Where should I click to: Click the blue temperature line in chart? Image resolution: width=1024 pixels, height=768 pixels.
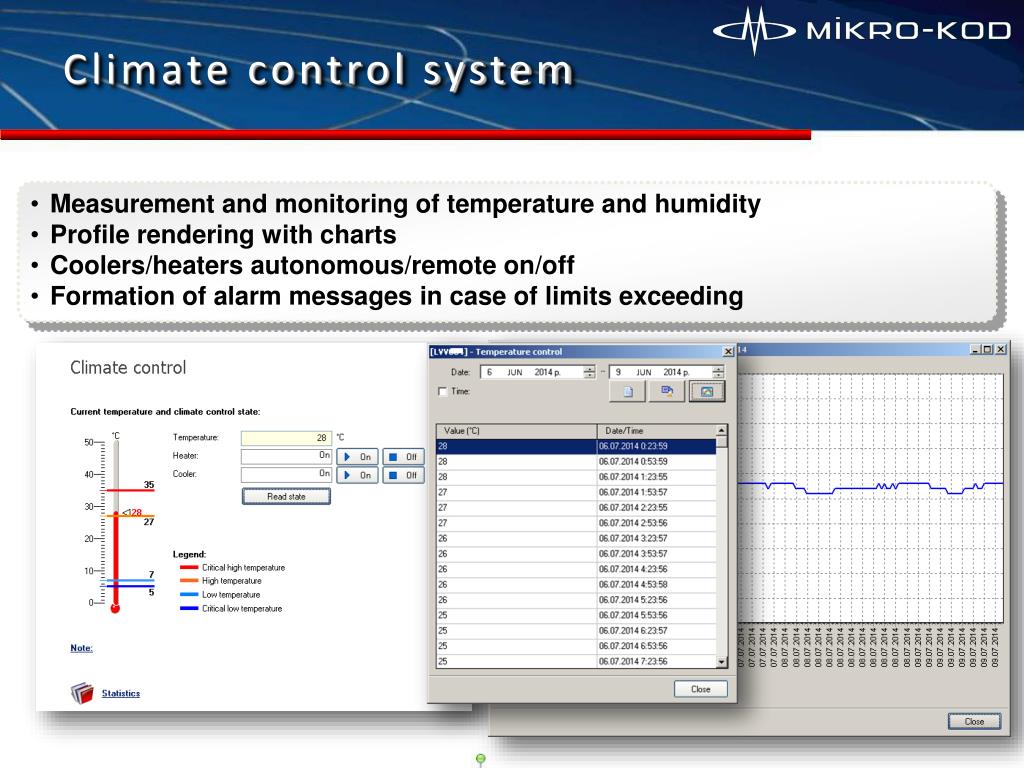(871, 487)
